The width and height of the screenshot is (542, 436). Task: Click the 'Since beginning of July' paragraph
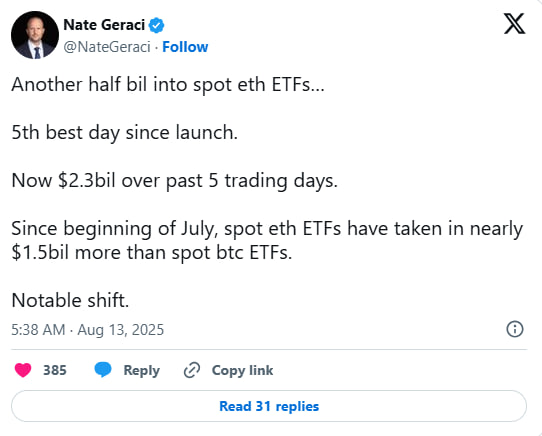[267, 241]
